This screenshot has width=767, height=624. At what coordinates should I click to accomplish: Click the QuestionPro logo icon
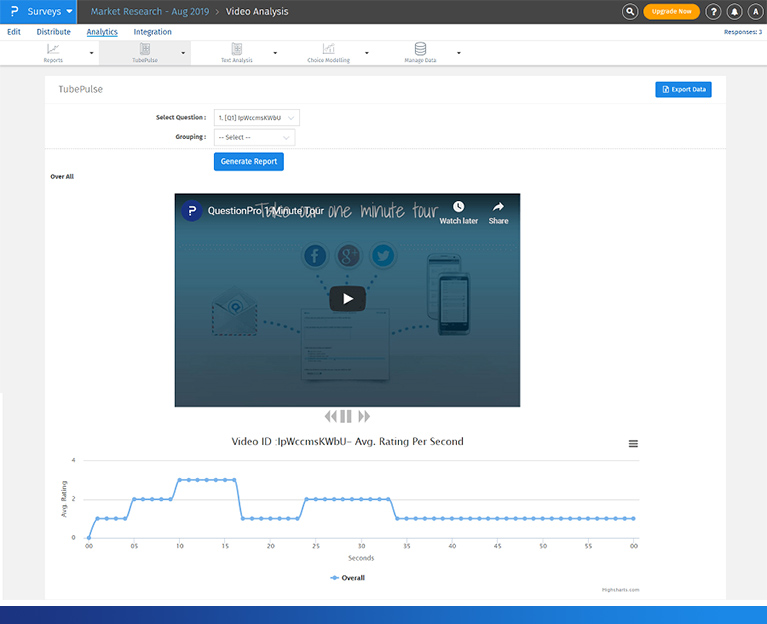point(14,11)
